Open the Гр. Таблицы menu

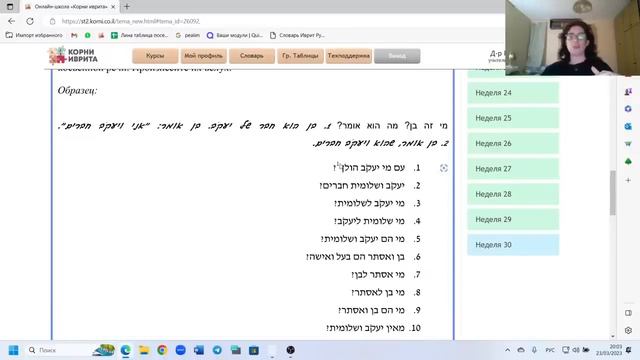tap(300, 56)
